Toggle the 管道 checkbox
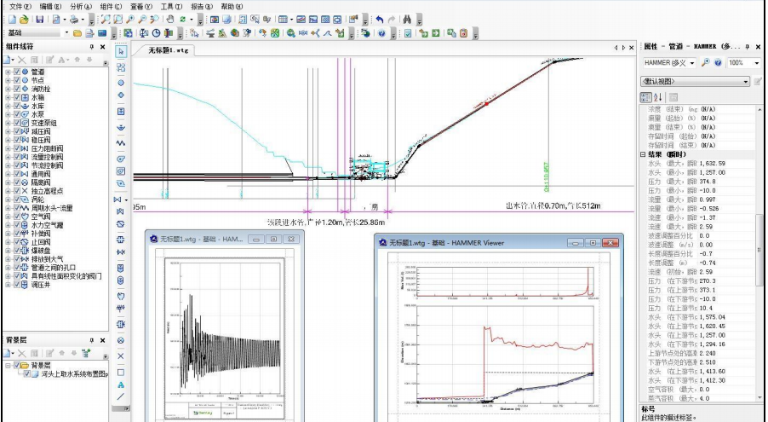 point(17,71)
